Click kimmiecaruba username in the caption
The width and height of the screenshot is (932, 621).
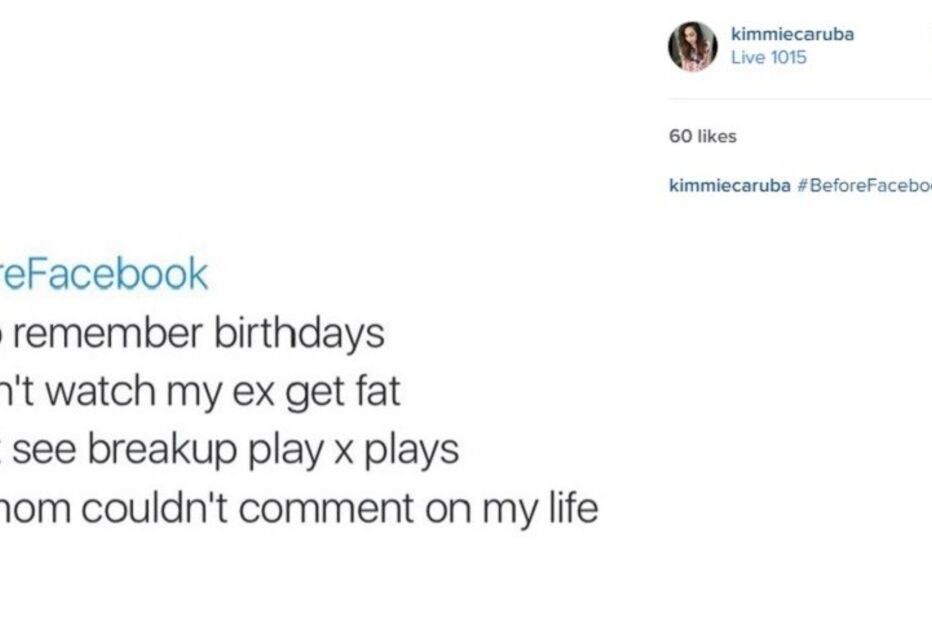pos(729,186)
